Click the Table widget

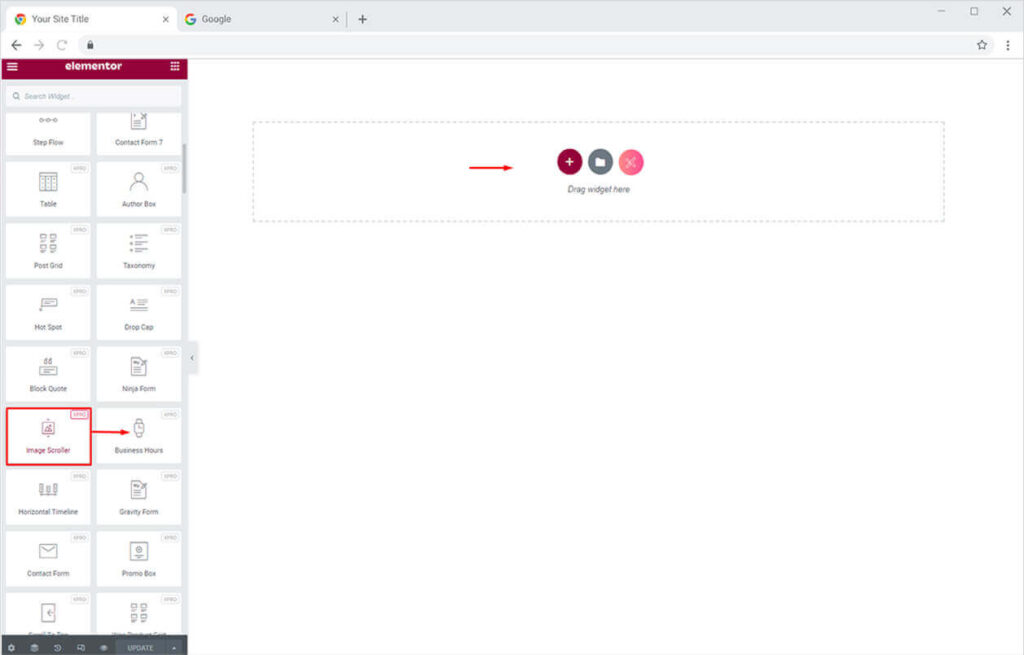click(48, 189)
